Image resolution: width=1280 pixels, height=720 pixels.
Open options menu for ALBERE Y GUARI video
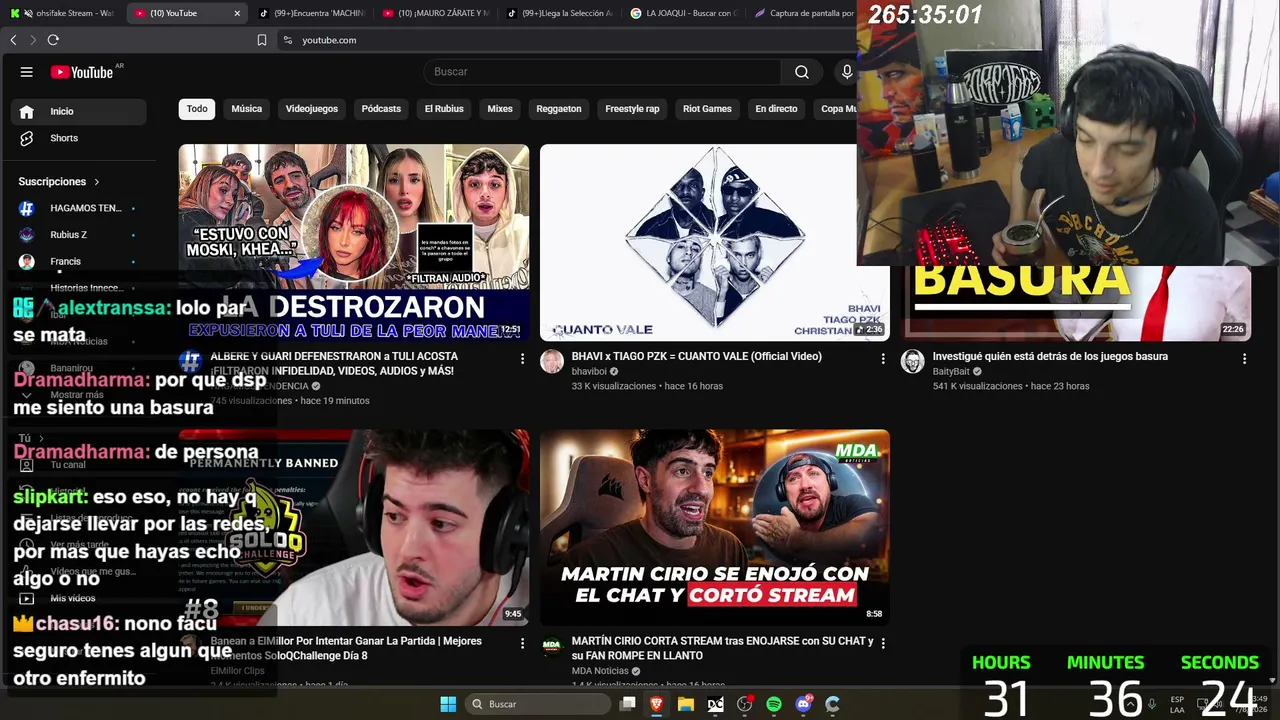coord(522,358)
